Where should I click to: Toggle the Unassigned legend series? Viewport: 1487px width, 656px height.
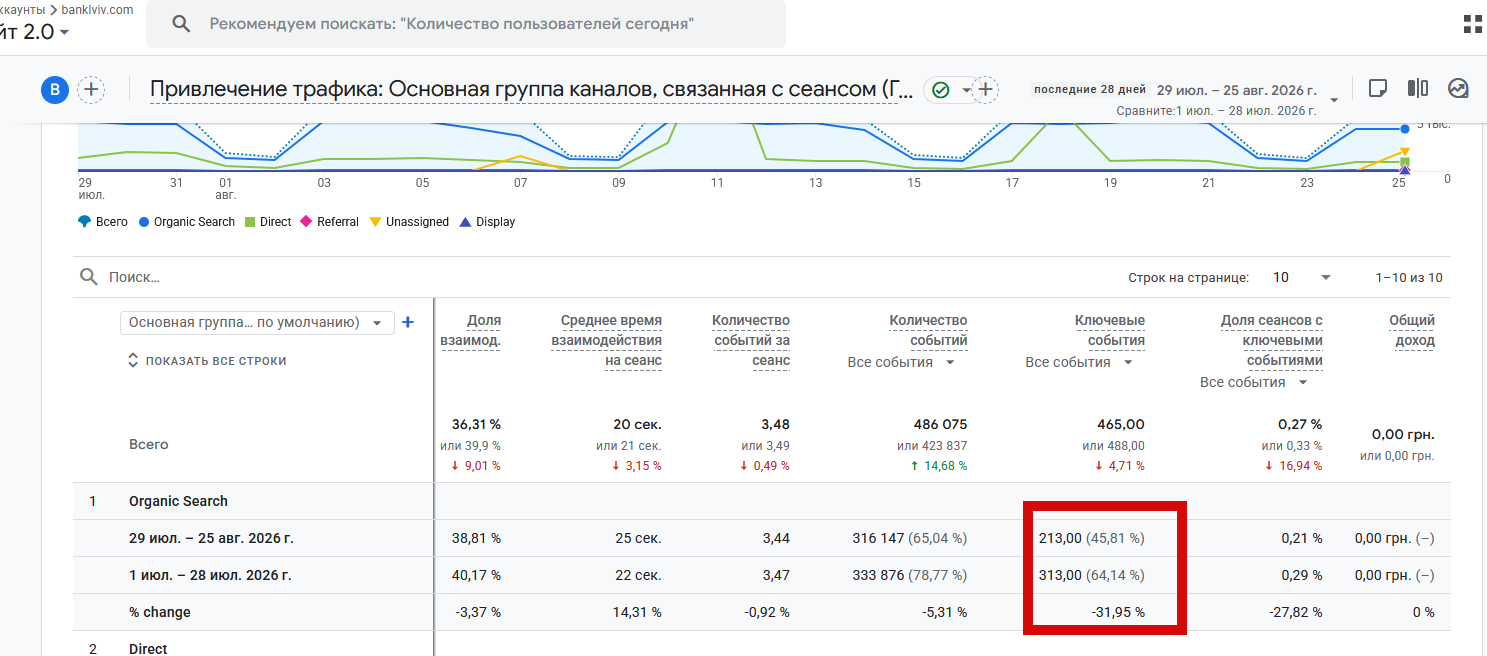[409, 222]
